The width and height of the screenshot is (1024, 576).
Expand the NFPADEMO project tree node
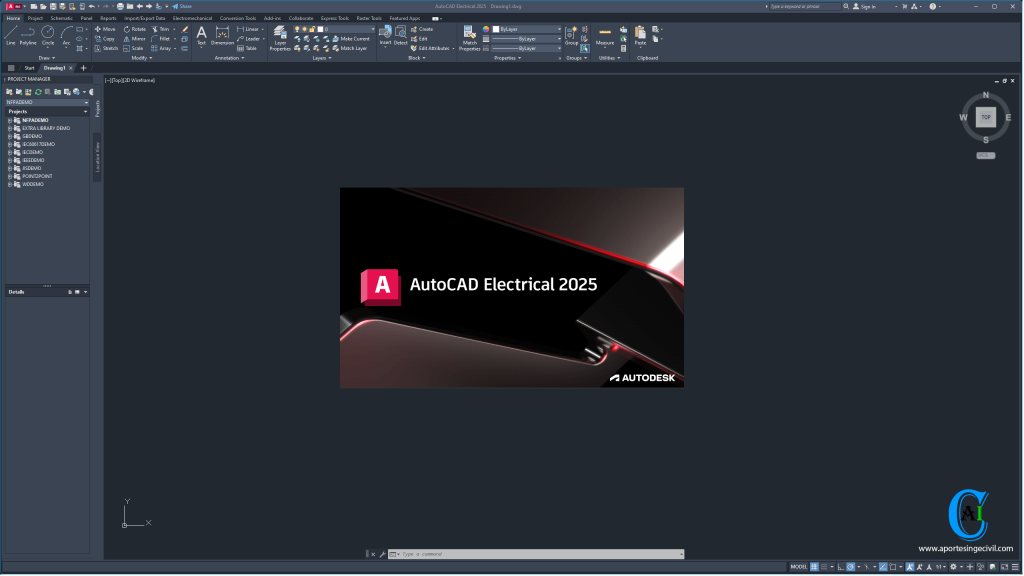point(8,119)
